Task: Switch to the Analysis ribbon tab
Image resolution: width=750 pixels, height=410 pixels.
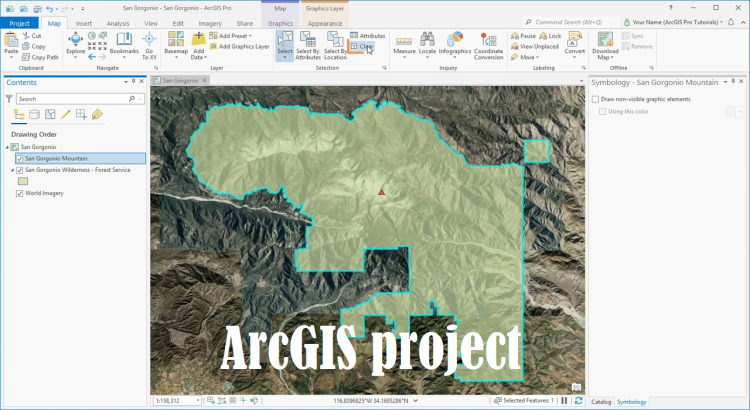Action: 118,23
